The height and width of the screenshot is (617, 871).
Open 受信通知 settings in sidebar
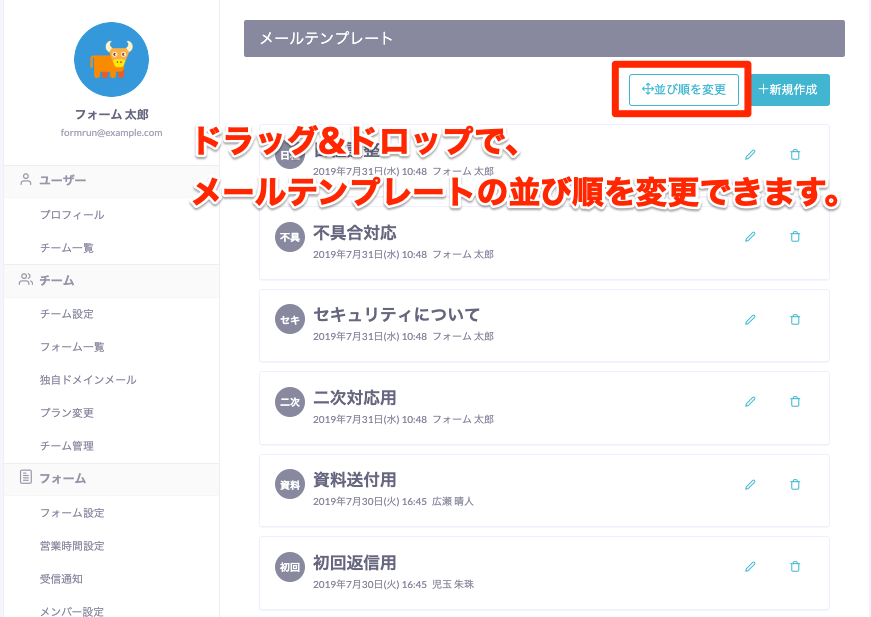tap(61, 579)
